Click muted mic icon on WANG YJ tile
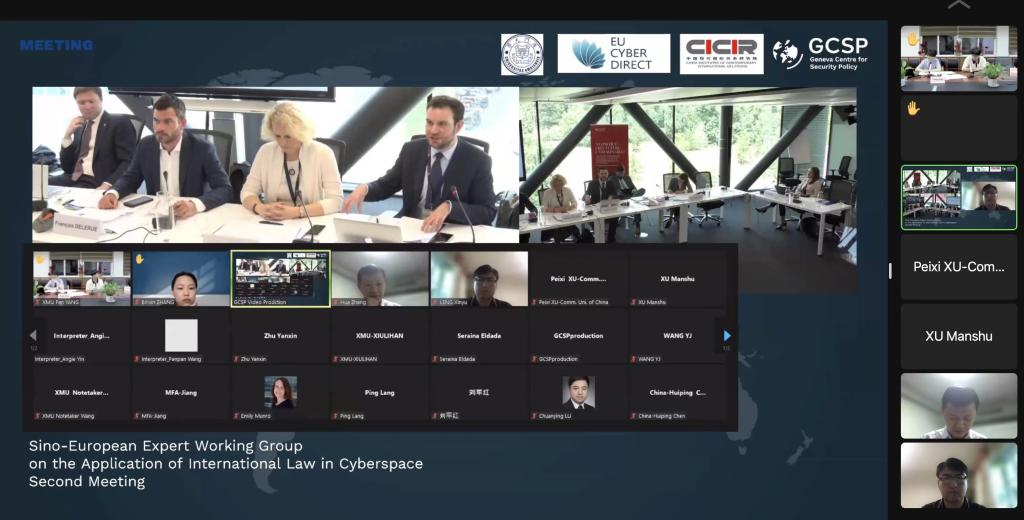 (634, 358)
